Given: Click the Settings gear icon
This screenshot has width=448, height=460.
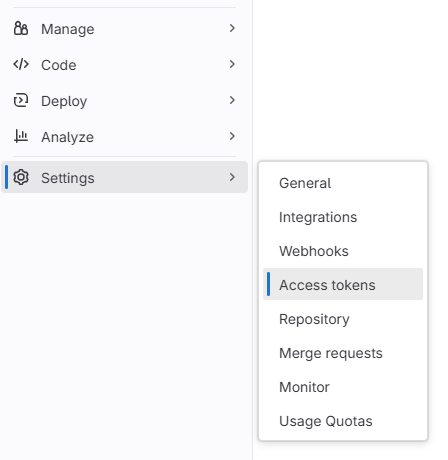Looking at the screenshot, I should click(x=21, y=177).
